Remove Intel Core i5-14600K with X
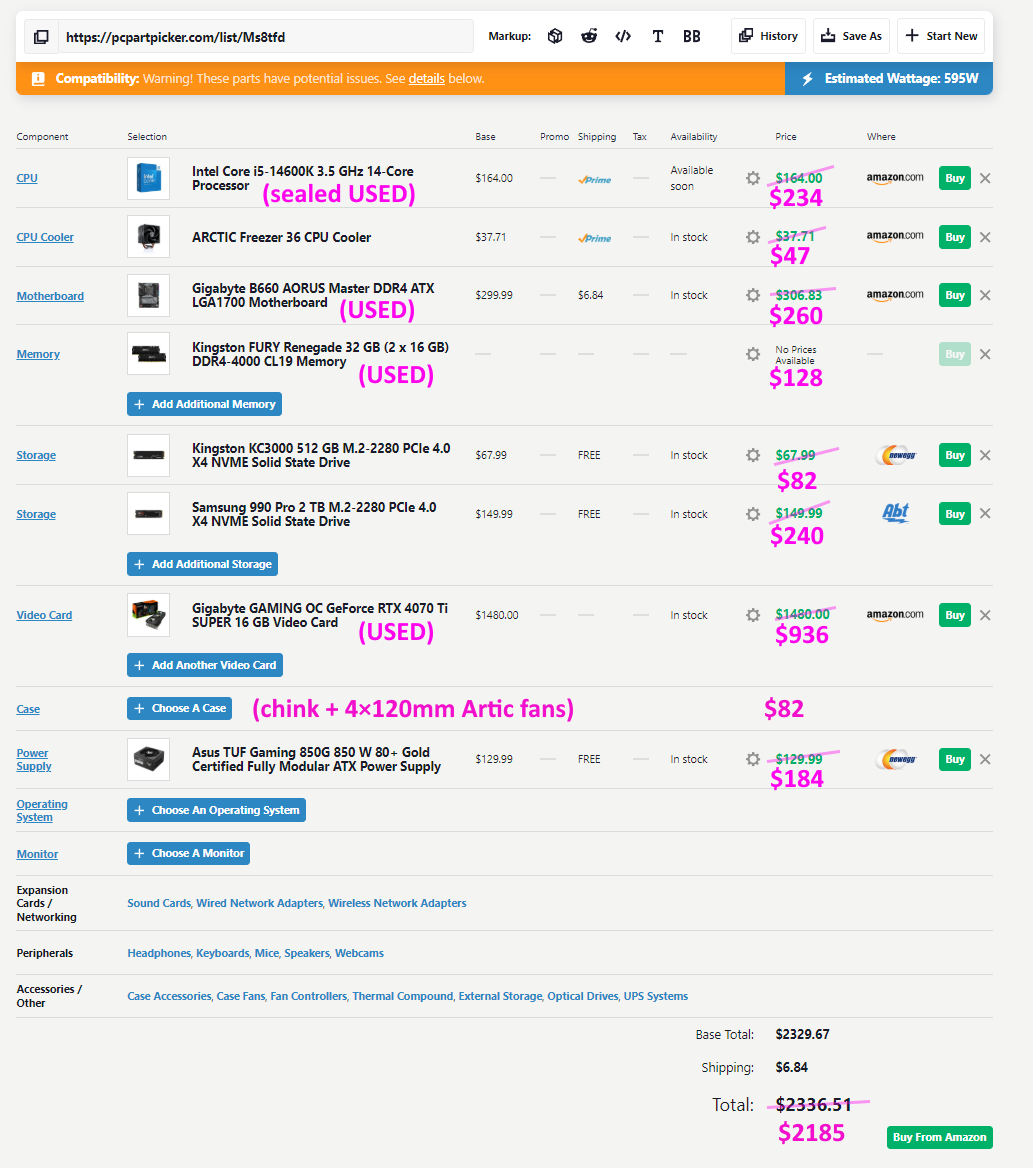The image size is (1033, 1168). coord(985,178)
